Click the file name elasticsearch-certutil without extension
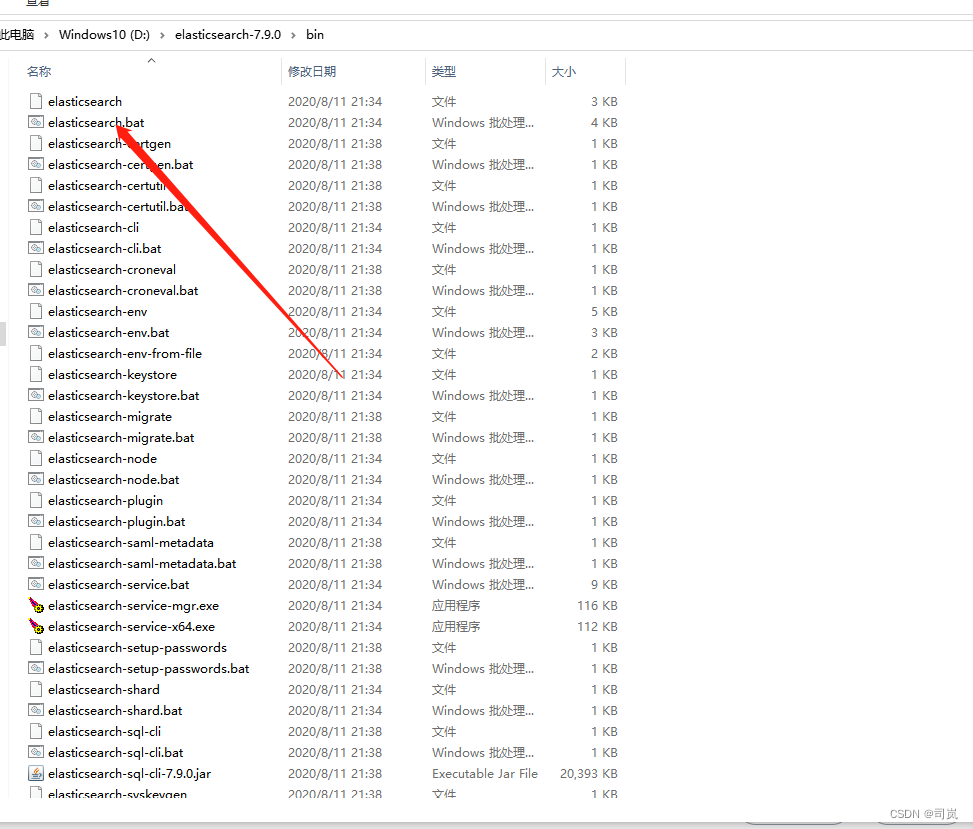 [x=107, y=186]
